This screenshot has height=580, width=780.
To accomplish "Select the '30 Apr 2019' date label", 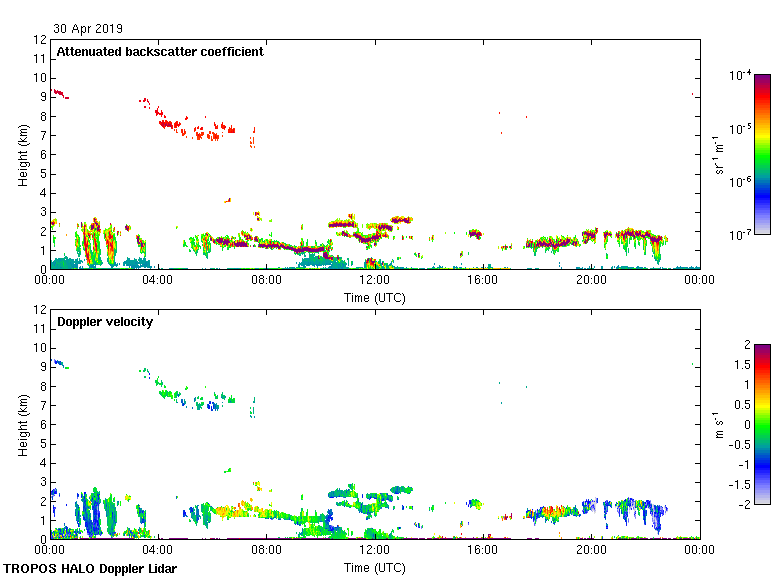I will 89,29.
